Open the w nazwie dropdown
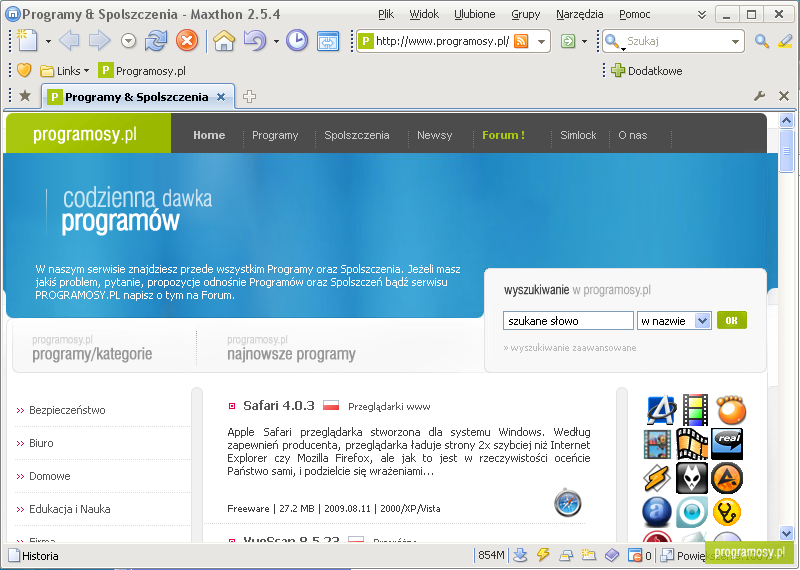Image resolution: width=800 pixels, height=570 pixels. (x=674, y=321)
